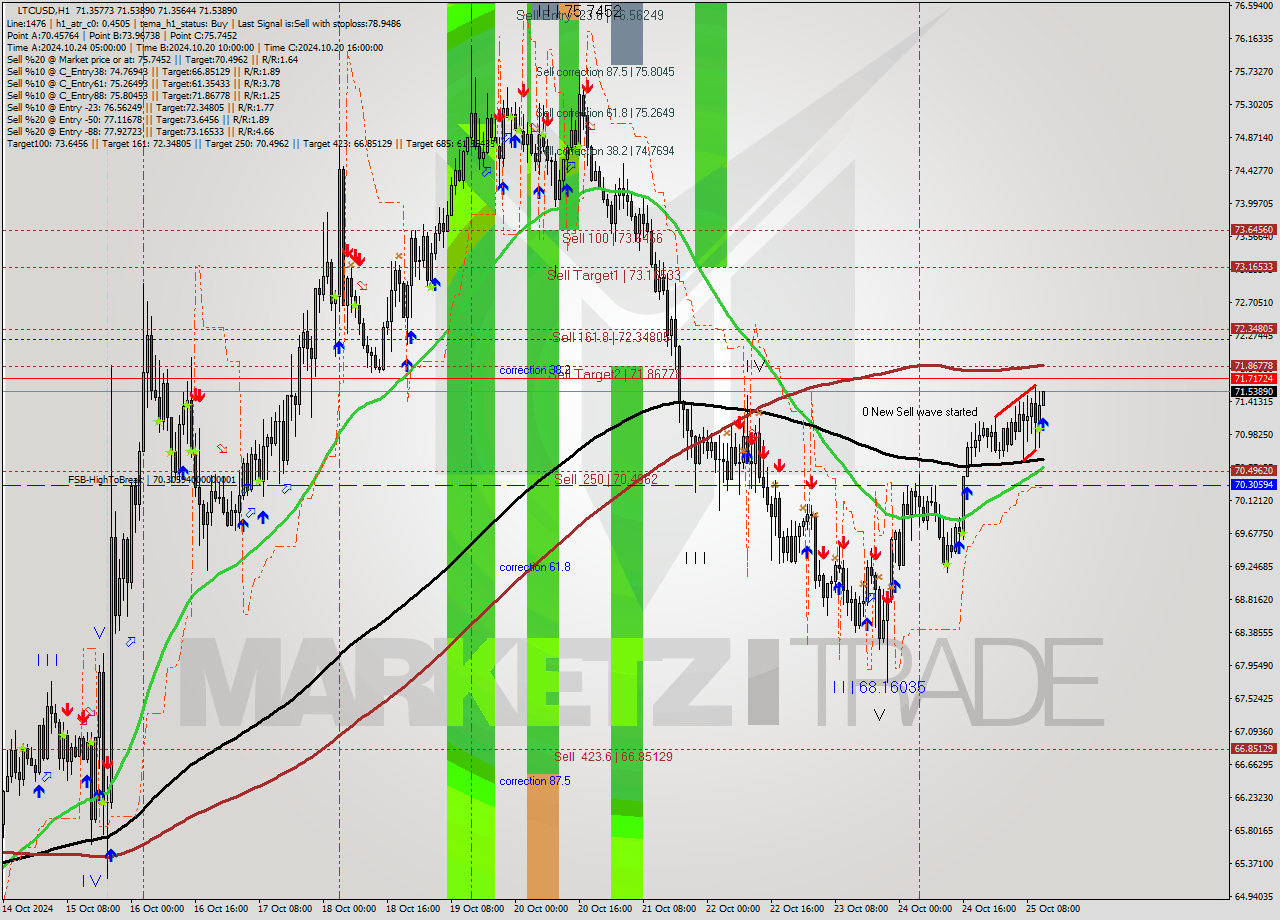Select the '19 Oct 08:00' time label
The height and width of the screenshot is (920, 1280).
click(x=477, y=909)
